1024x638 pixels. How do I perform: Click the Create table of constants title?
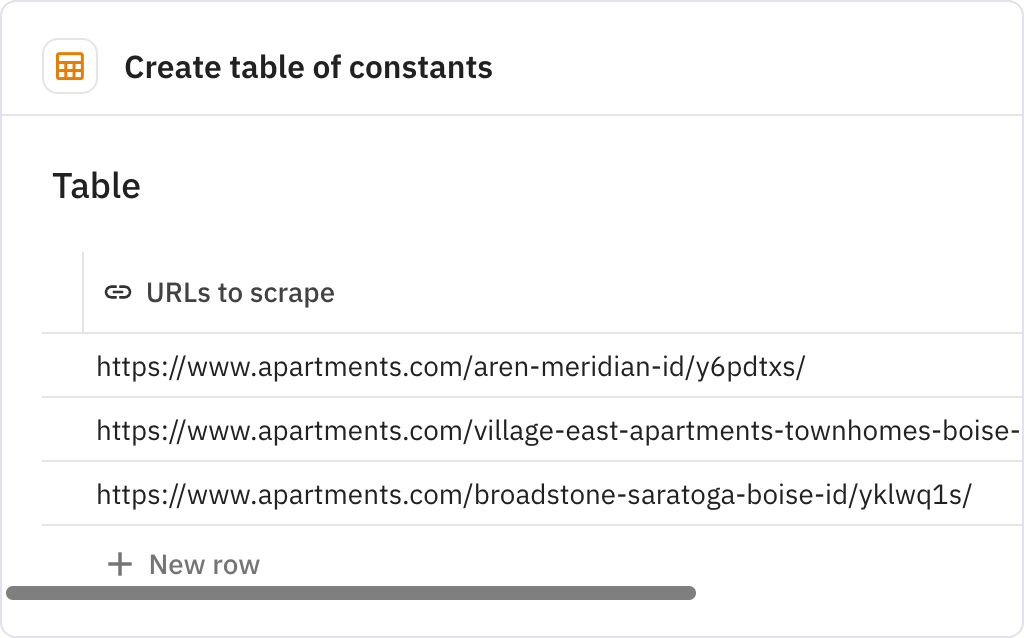tap(309, 67)
